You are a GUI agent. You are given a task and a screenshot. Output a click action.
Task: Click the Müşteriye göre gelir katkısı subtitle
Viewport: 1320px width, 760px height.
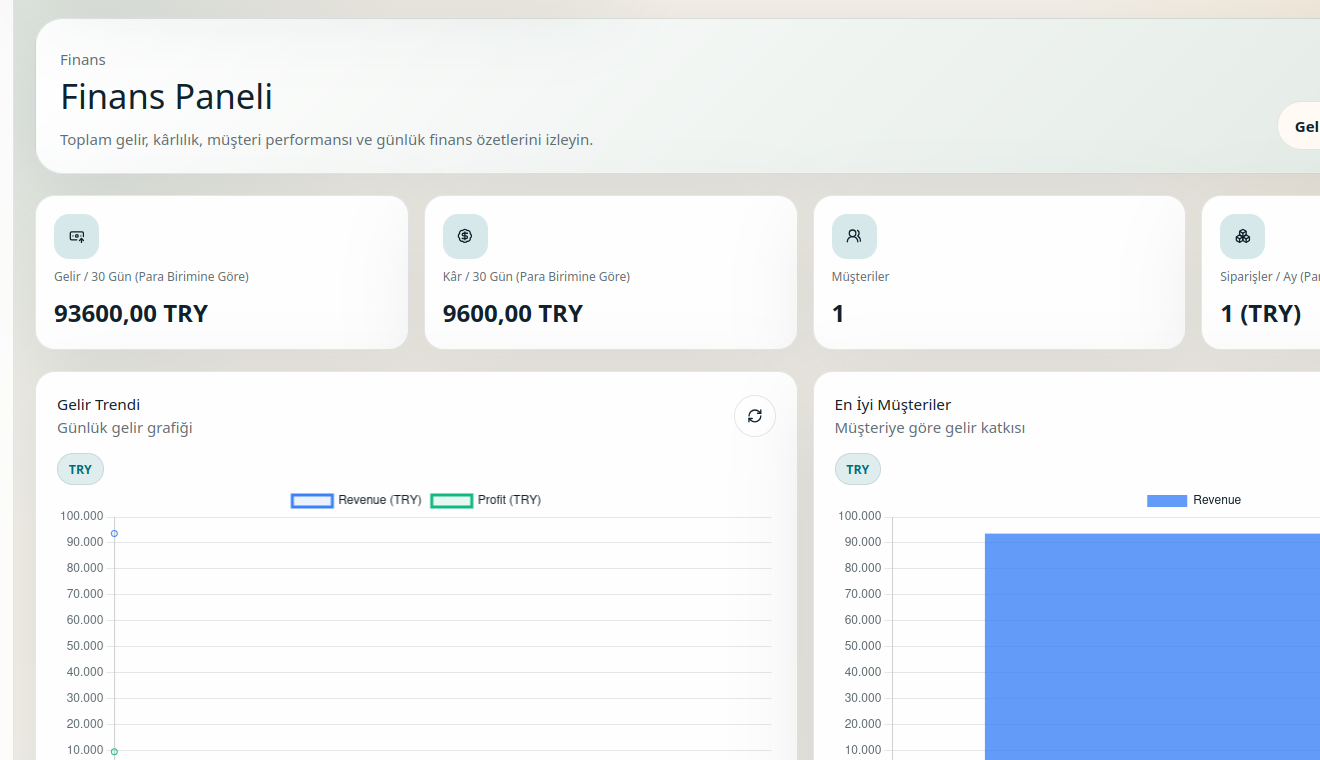[930, 428]
